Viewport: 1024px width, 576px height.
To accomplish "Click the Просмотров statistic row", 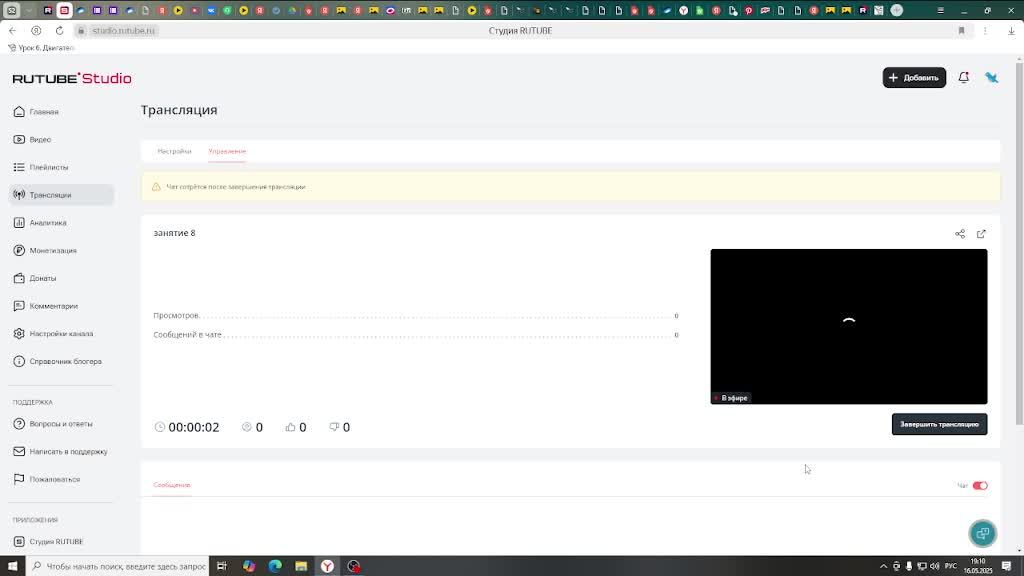I will point(416,315).
